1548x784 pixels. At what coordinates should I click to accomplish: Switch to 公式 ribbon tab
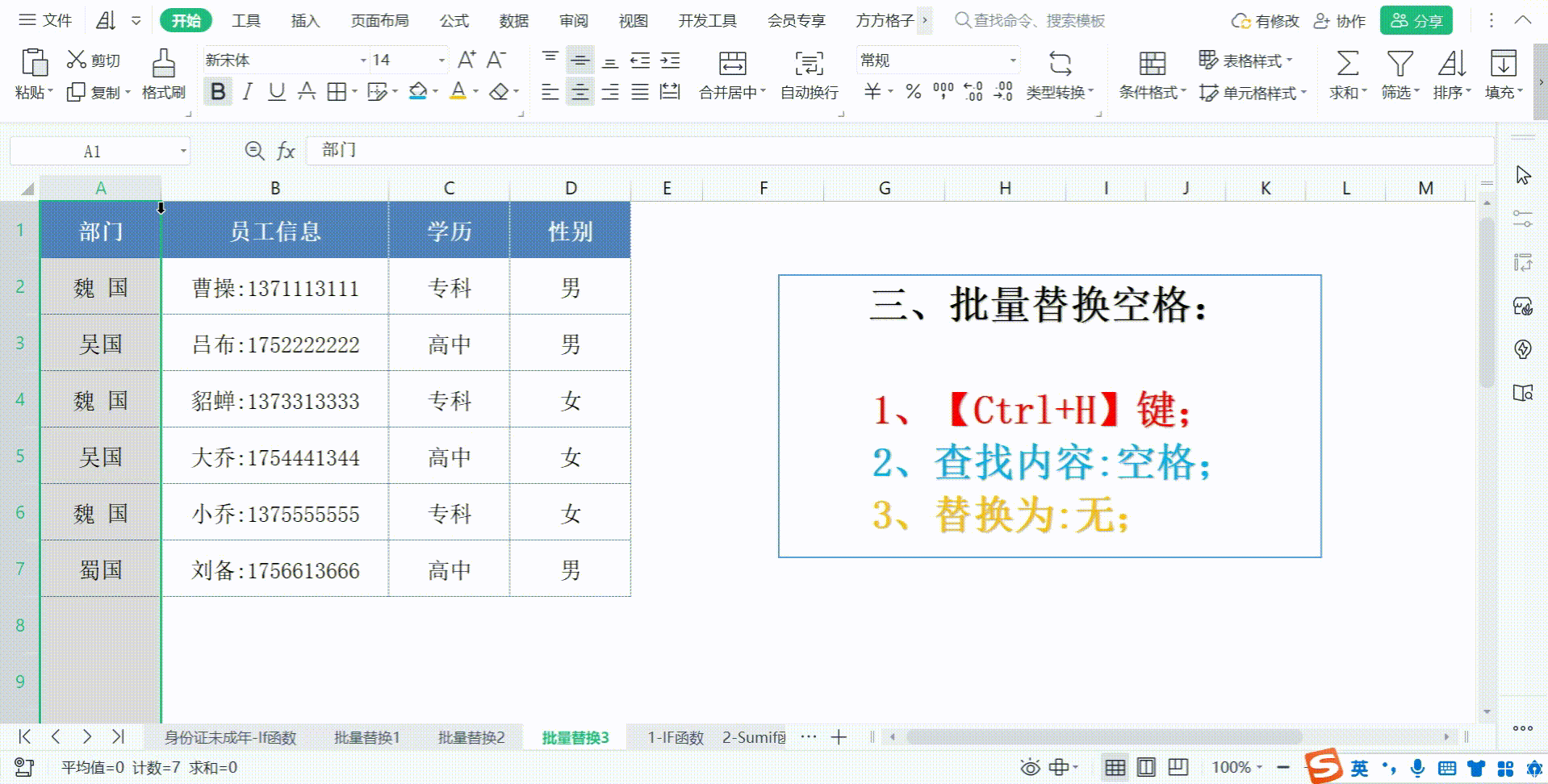click(x=454, y=20)
